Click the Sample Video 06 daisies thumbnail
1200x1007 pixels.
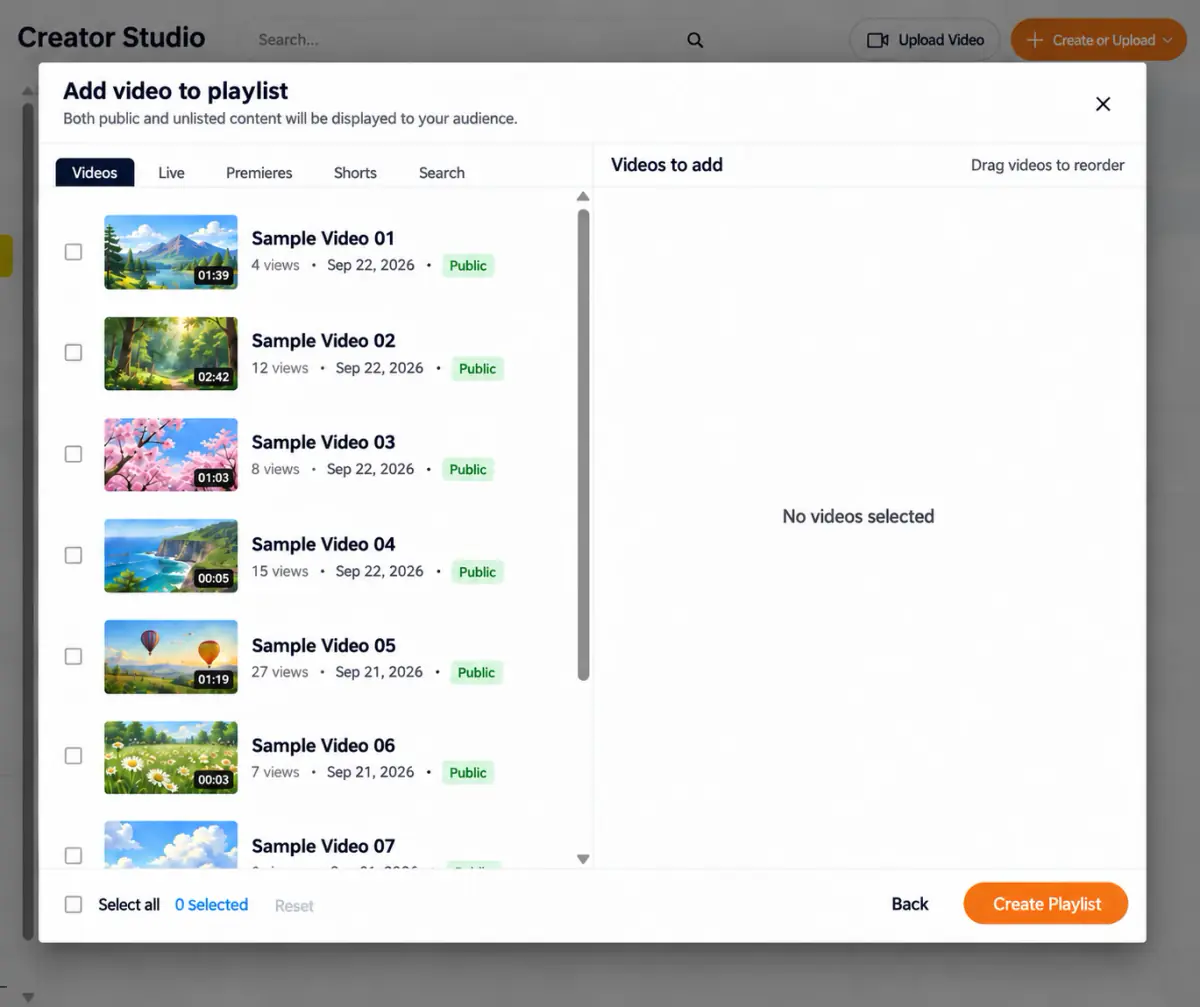click(171, 757)
